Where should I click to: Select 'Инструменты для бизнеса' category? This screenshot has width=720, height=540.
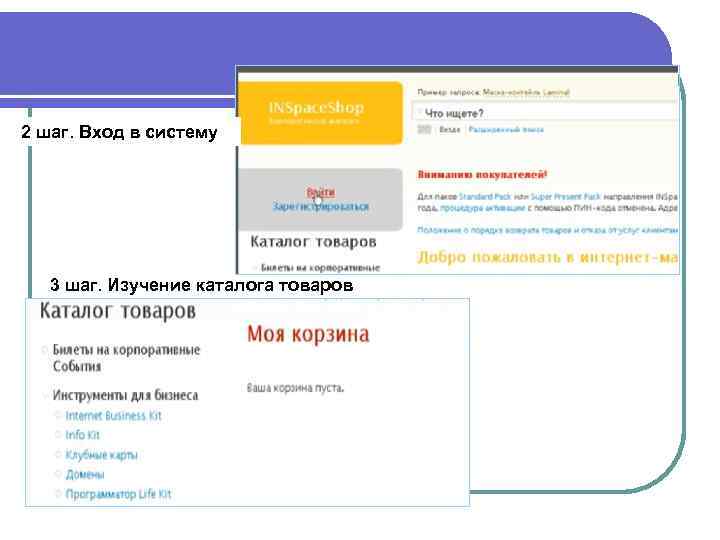(x=125, y=395)
